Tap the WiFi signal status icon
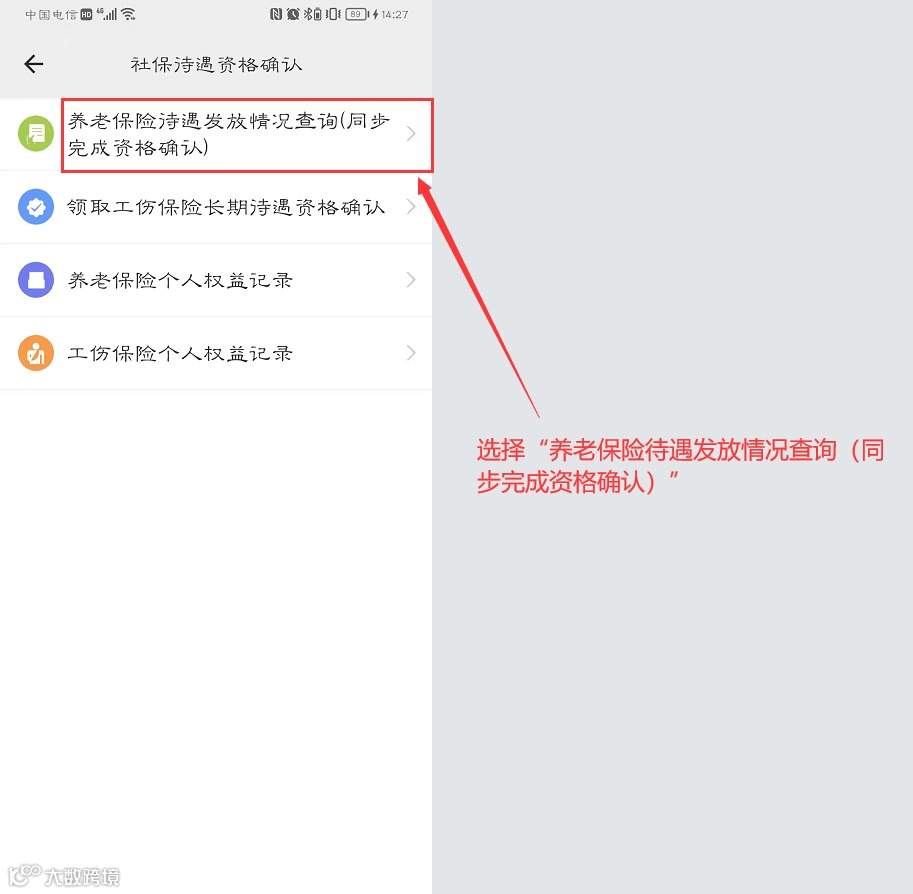 click(x=128, y=14)
